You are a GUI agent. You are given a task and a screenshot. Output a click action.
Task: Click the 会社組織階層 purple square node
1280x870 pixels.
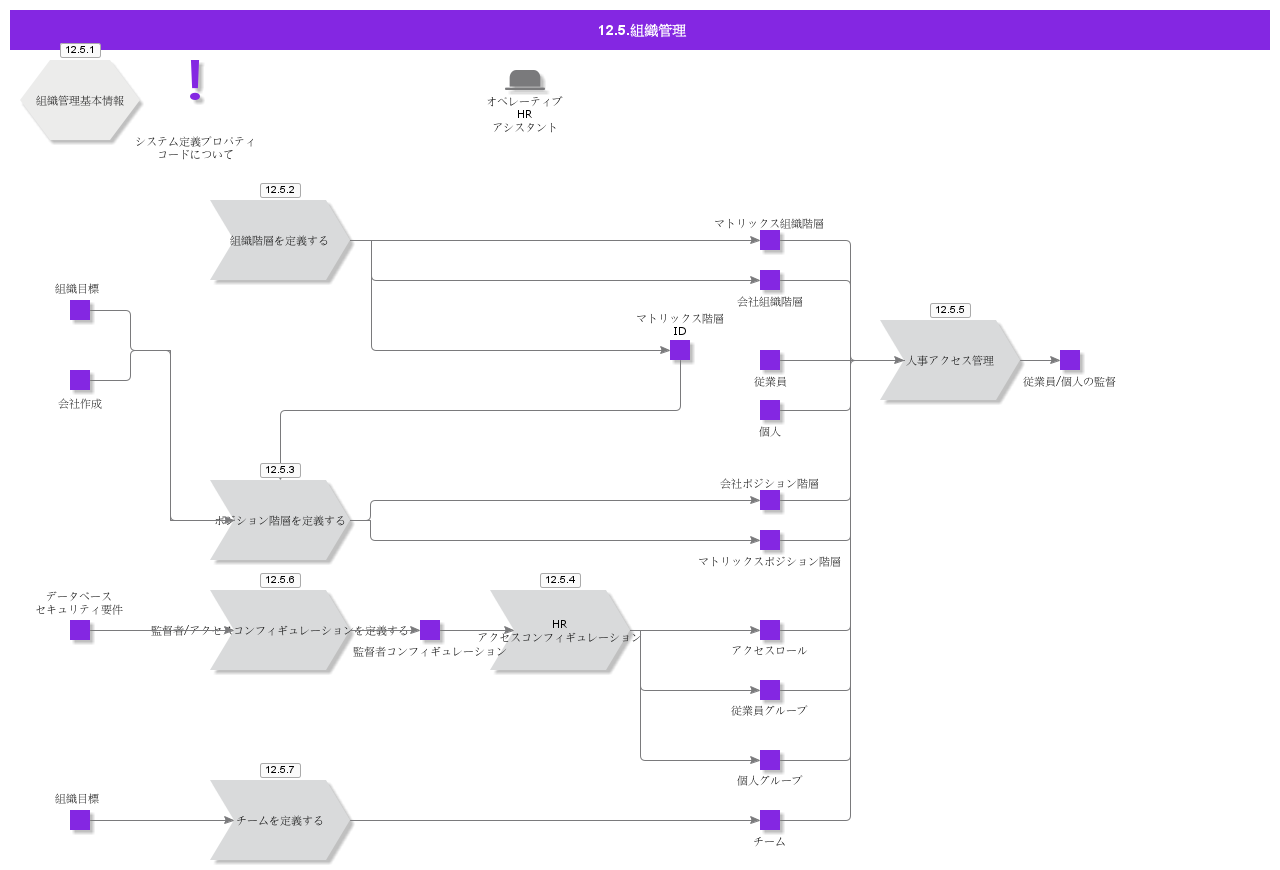pos(770,280)
